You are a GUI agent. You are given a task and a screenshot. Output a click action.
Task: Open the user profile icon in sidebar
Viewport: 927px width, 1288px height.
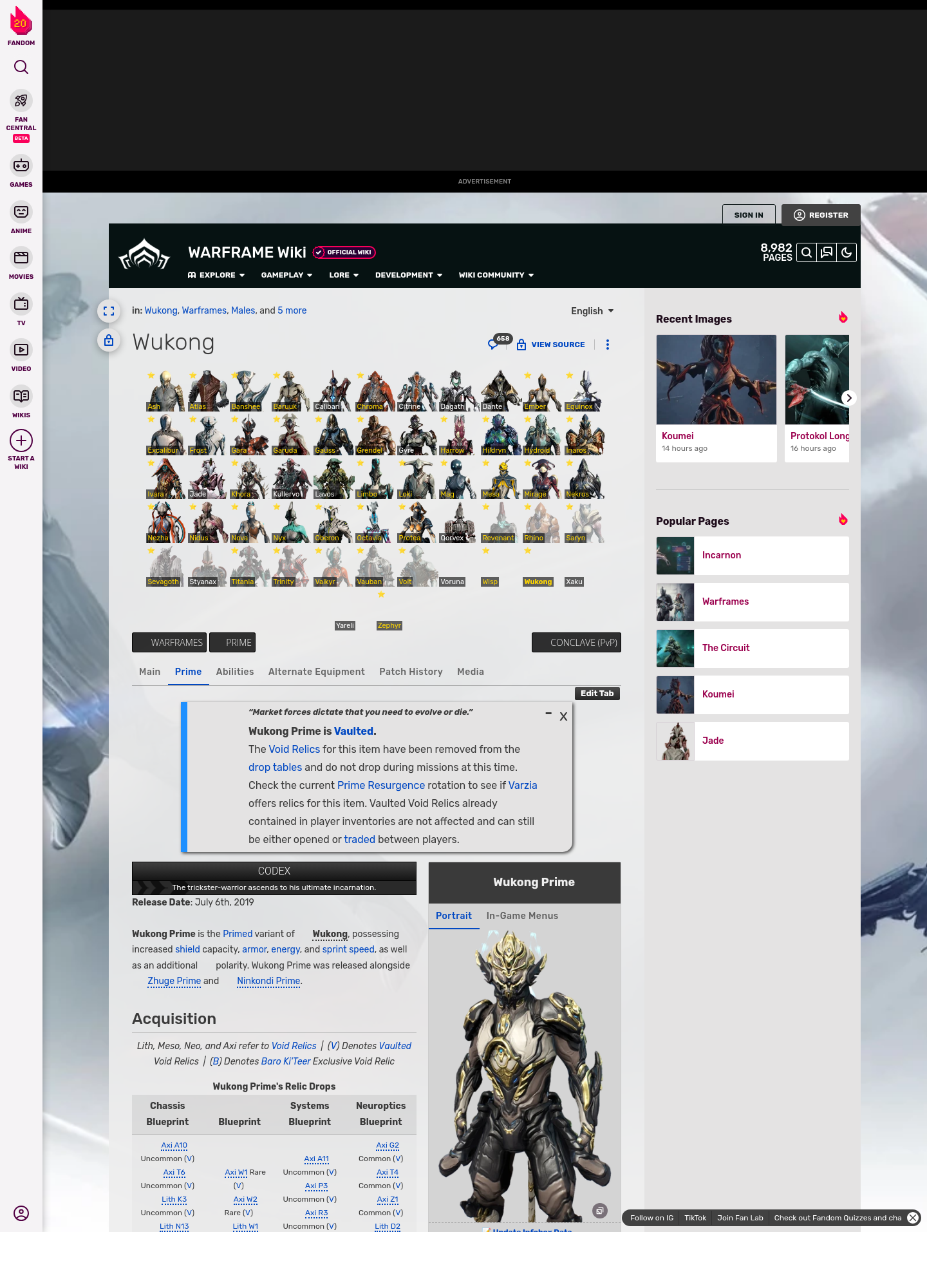pyautogui.click(x=21, y=1213)
